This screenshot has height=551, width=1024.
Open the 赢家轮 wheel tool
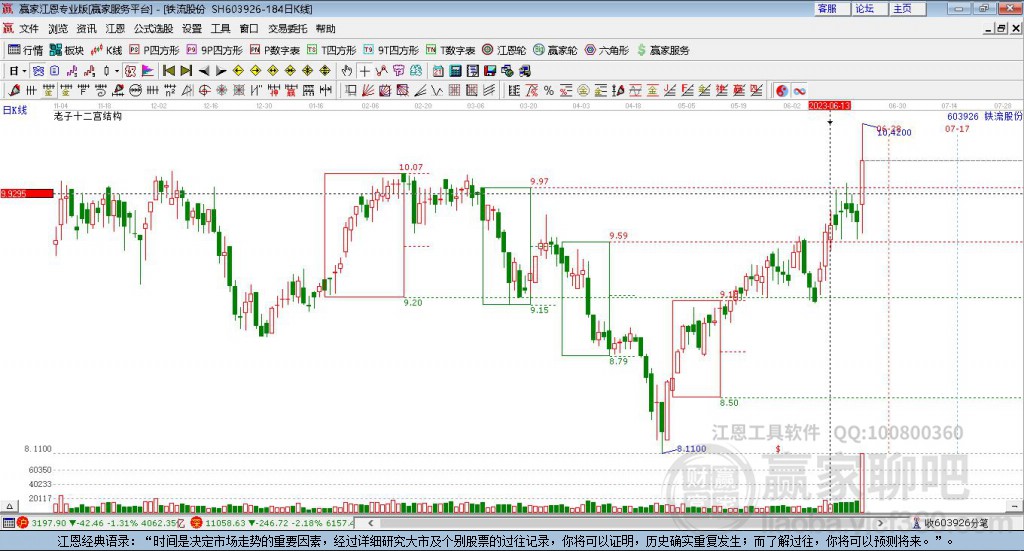click(556, 50)
